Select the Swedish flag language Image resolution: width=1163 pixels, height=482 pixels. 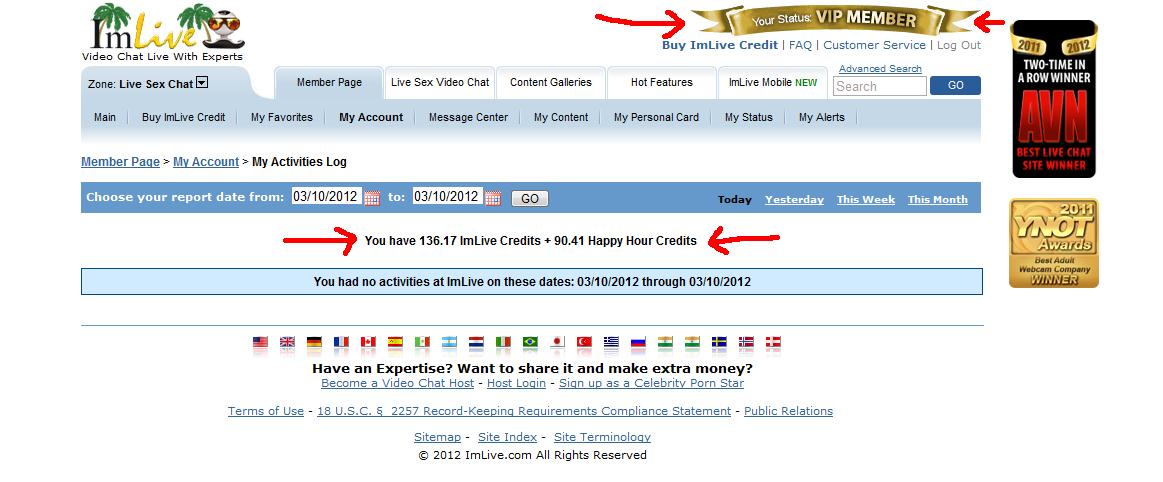click(719, 343)
